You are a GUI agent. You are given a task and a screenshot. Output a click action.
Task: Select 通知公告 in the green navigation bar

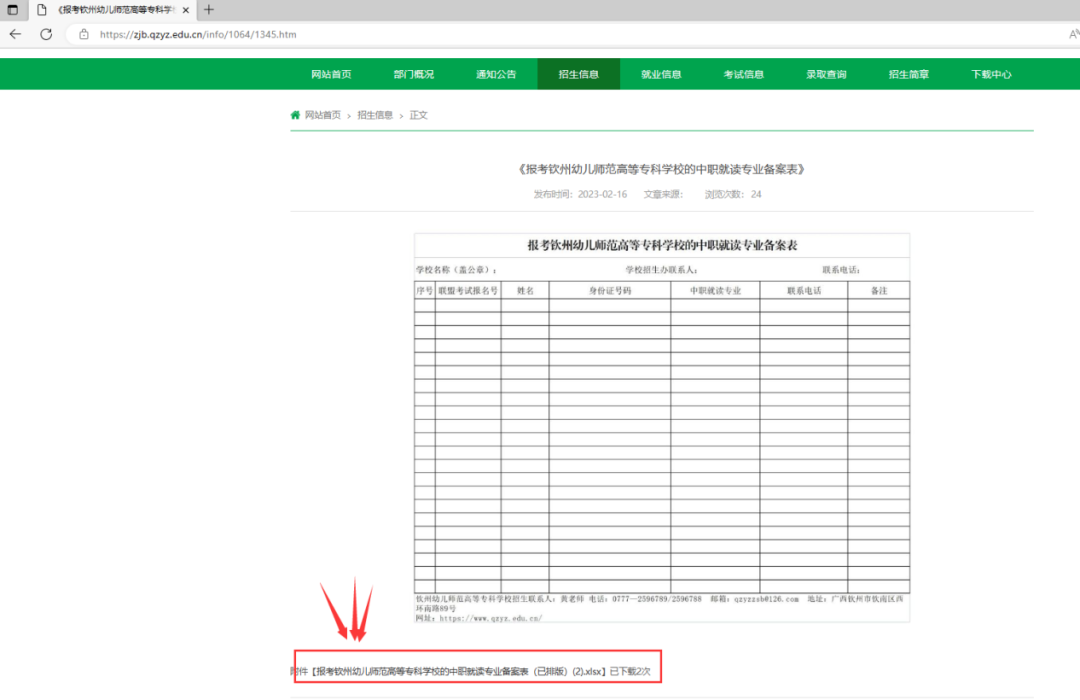tap(496, 74)
